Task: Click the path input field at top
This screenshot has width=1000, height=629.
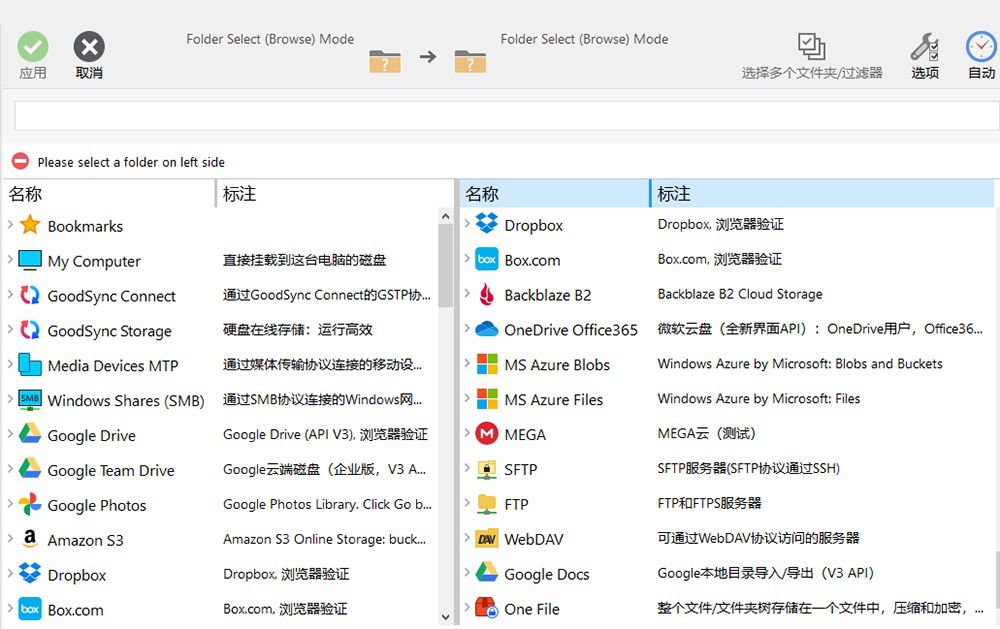Action: pos(507,116)
